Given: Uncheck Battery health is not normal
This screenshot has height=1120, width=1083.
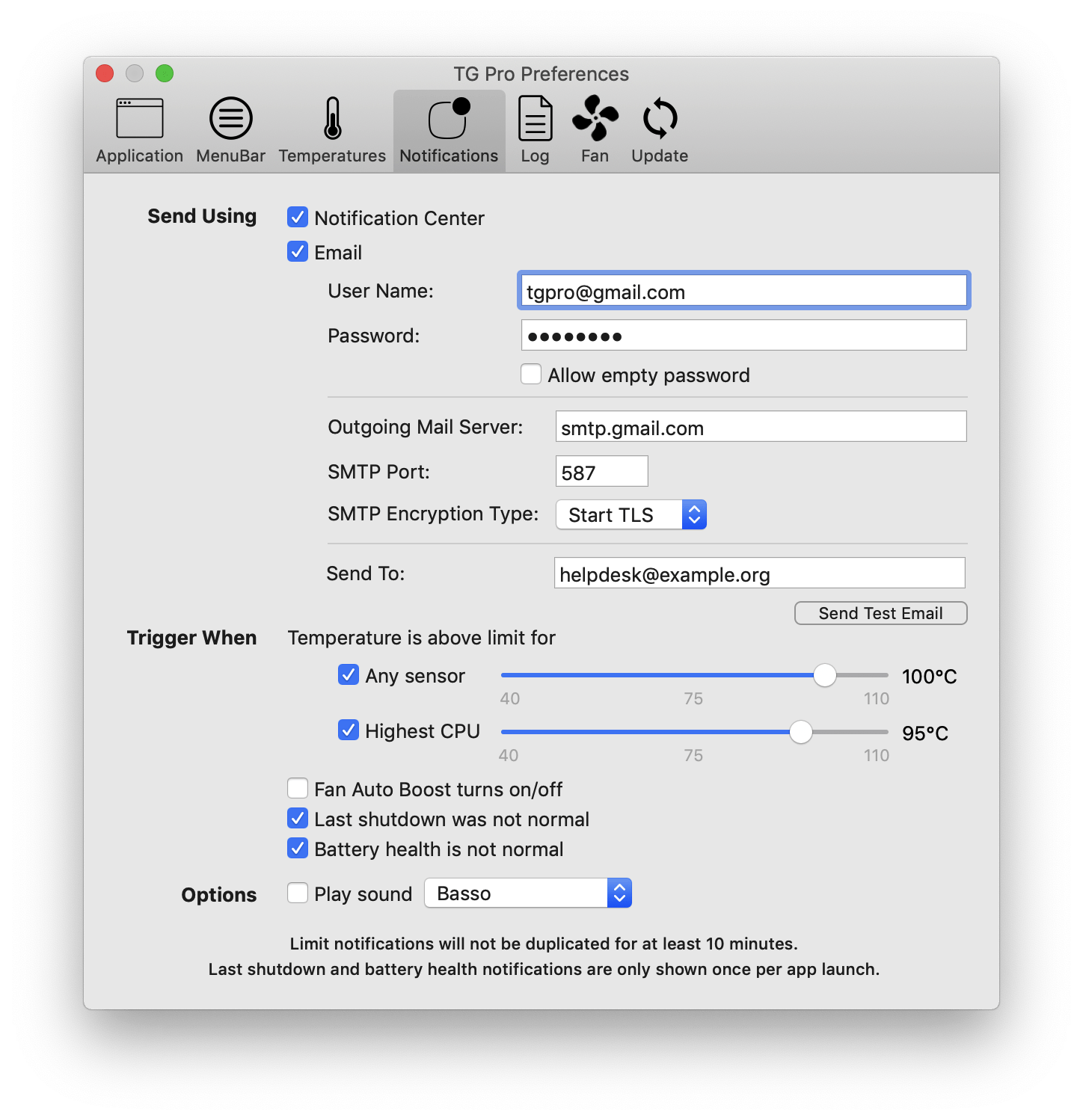Looking at the screenshot, I should pyautogui.click(x=298, y=849).
